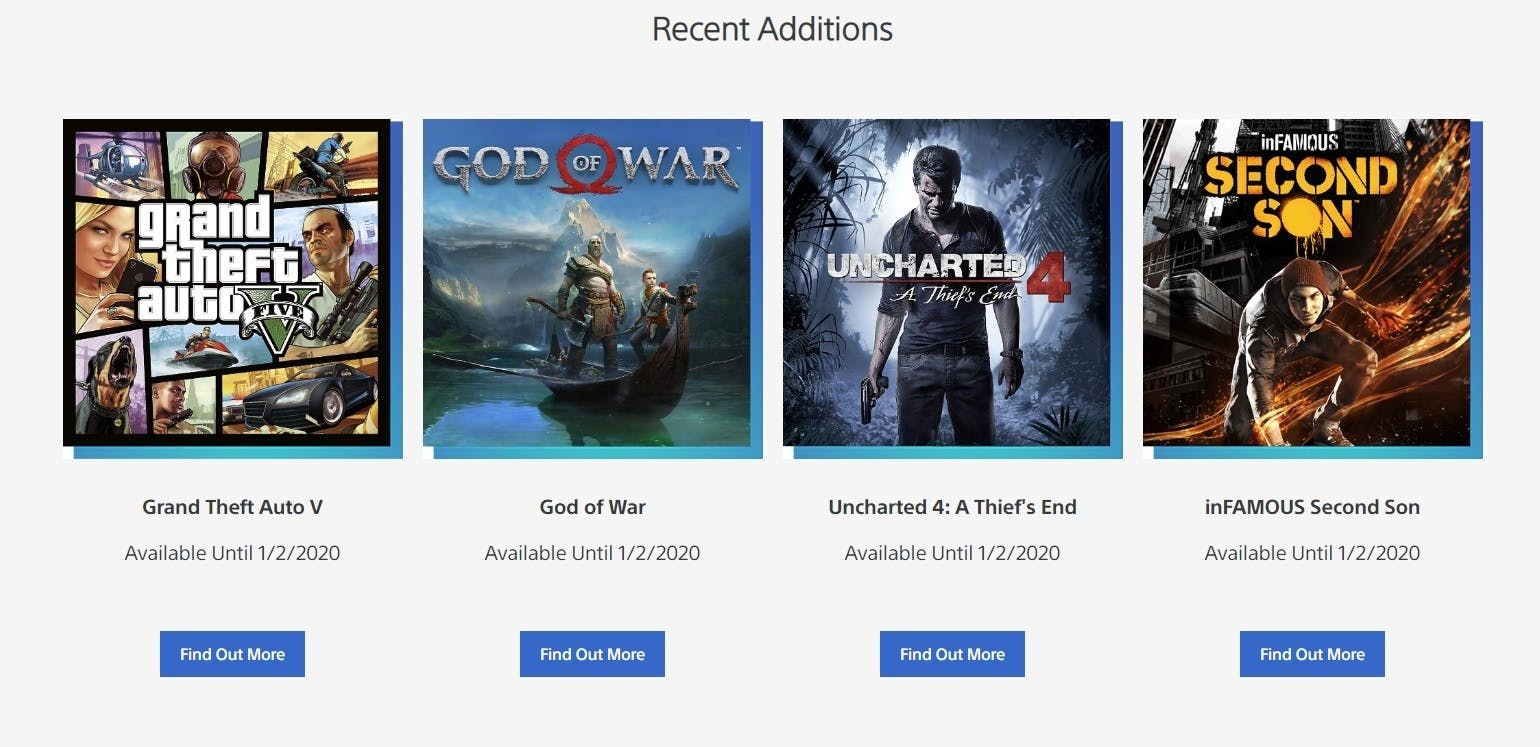Viewport: 1540px width, 747px height.
Task: Click the inFAMOUS Second Son title text
Action: [1312, 507]
